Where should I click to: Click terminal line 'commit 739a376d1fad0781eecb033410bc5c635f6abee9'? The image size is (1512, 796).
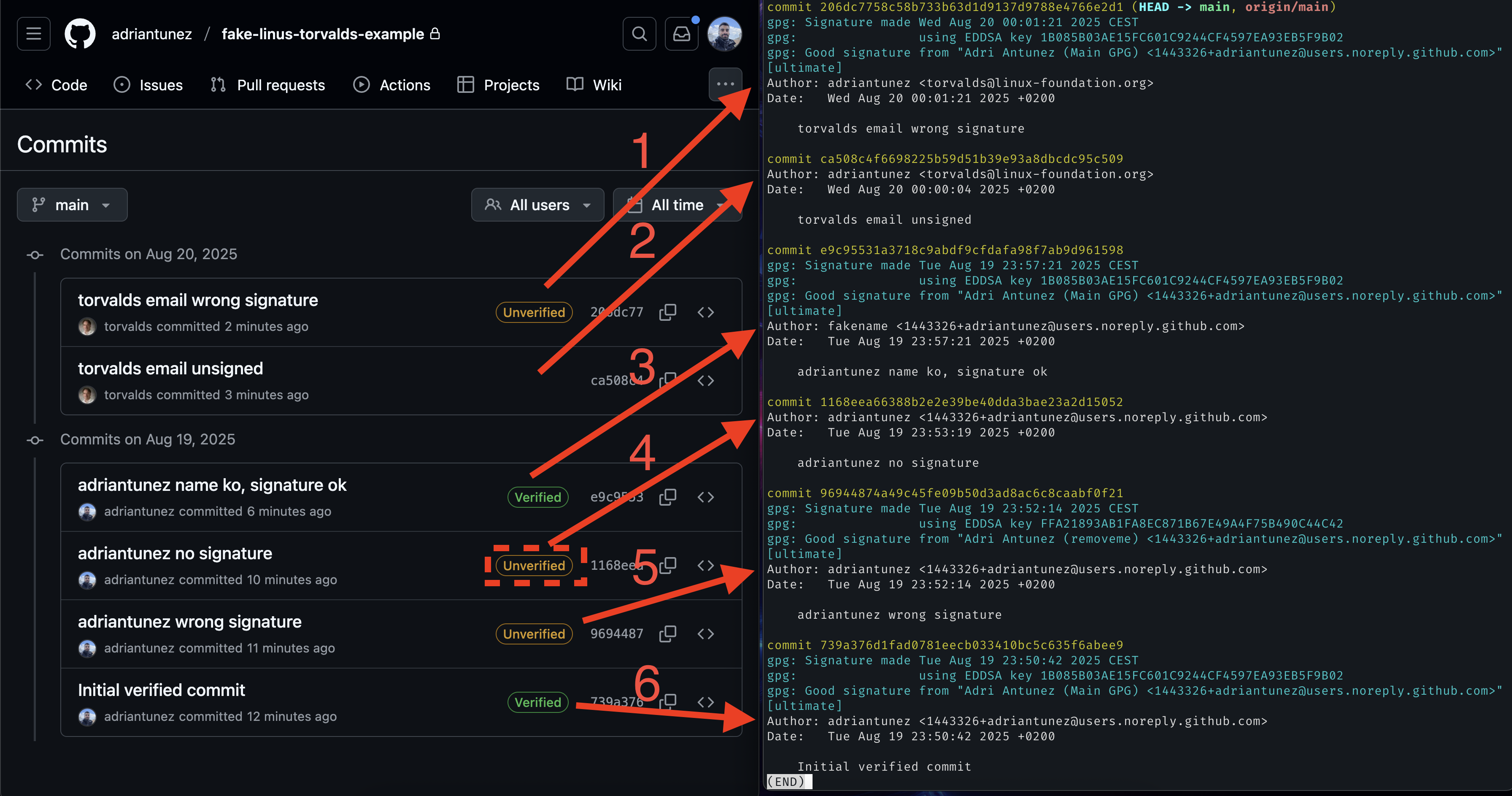[945, 644]
